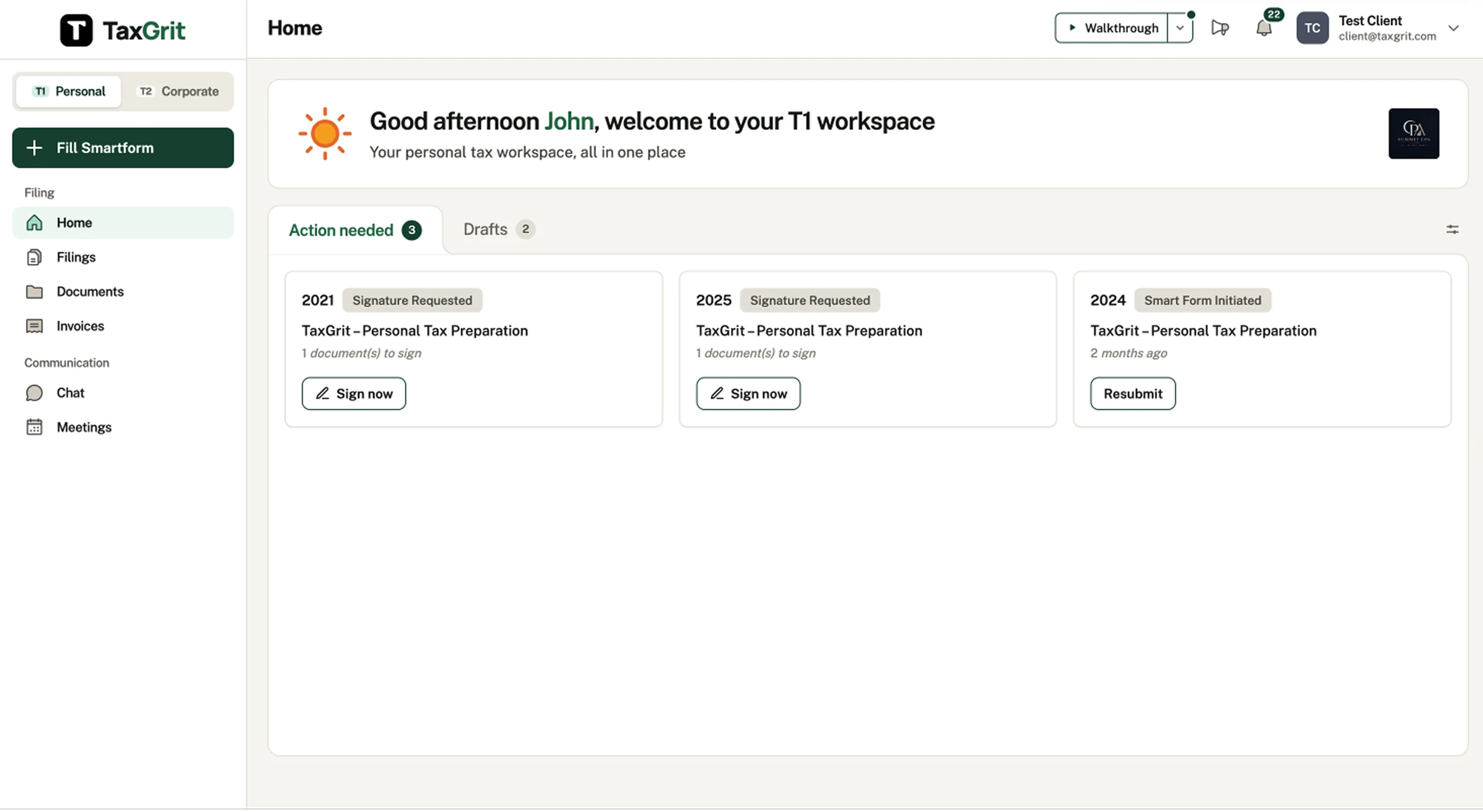Click the plus icon on Fill Smartform
The width and height of the screenshot is (1483, 812).
coord(34,148)
